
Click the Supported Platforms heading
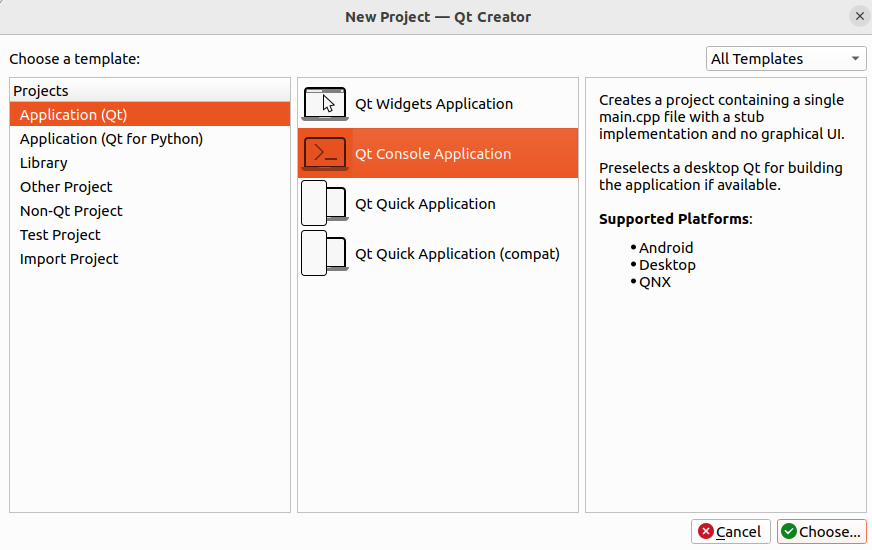point(675,219)
